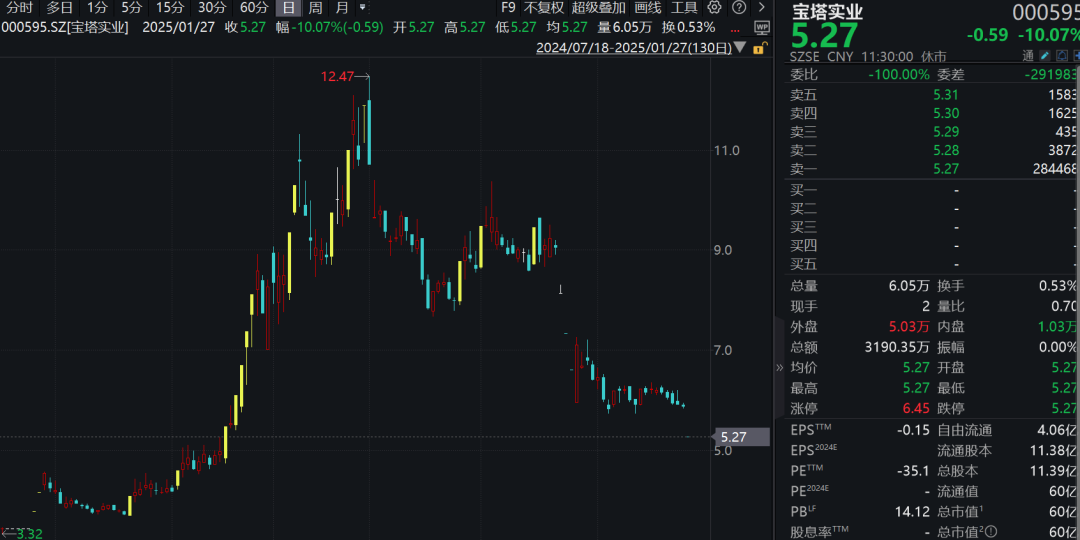This screenshot has height=540, width=1080.
Task: Open chart settings gear icon
Action: coord(713,8)
